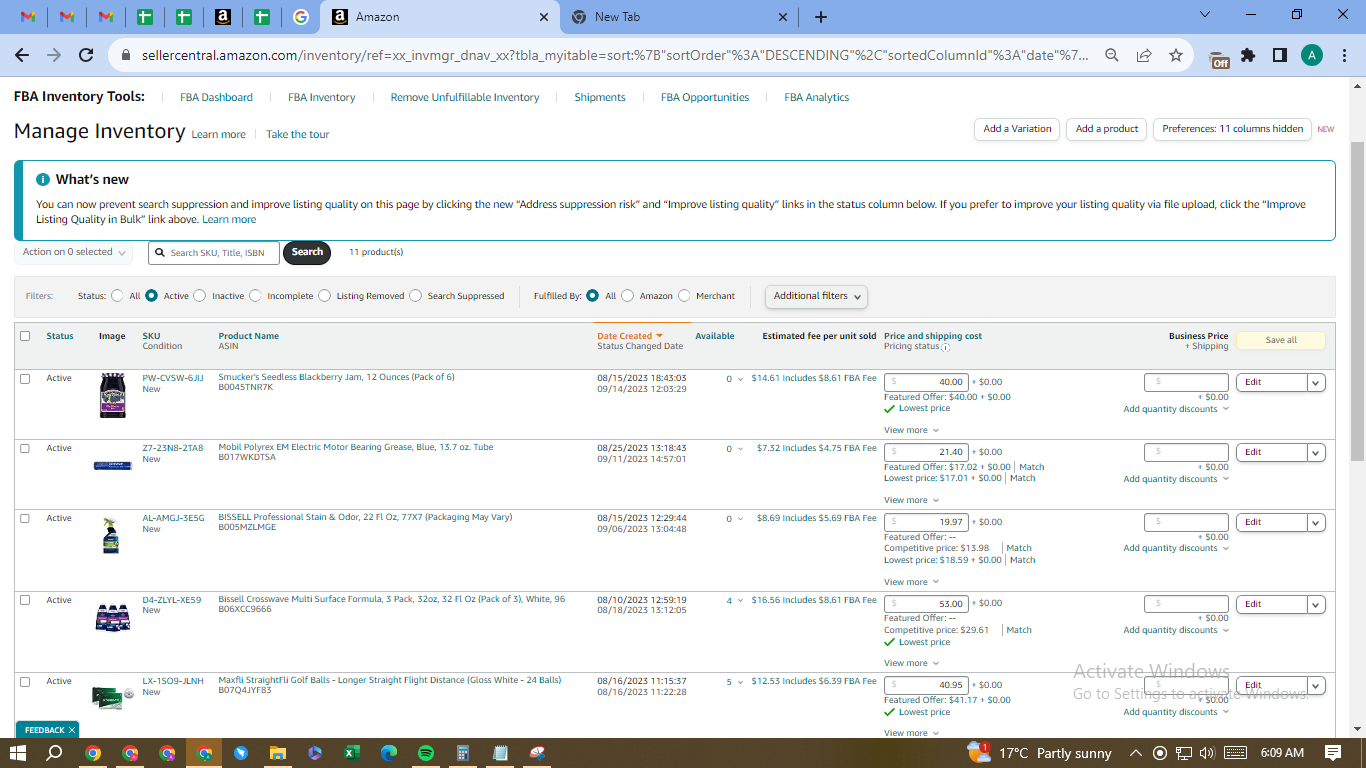Screen dimensions: 1366x768
Task: Open a new browser tab with plus
Action: pyautogui.click(x=821, y=17)
